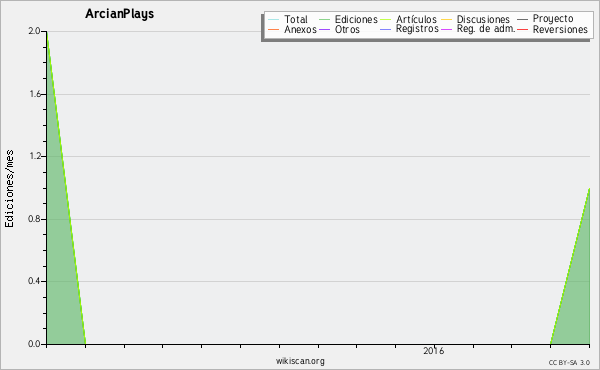Screen dimensions: 600x370
Task: Click the Reversiones legend label
Action: pos(560,29)
